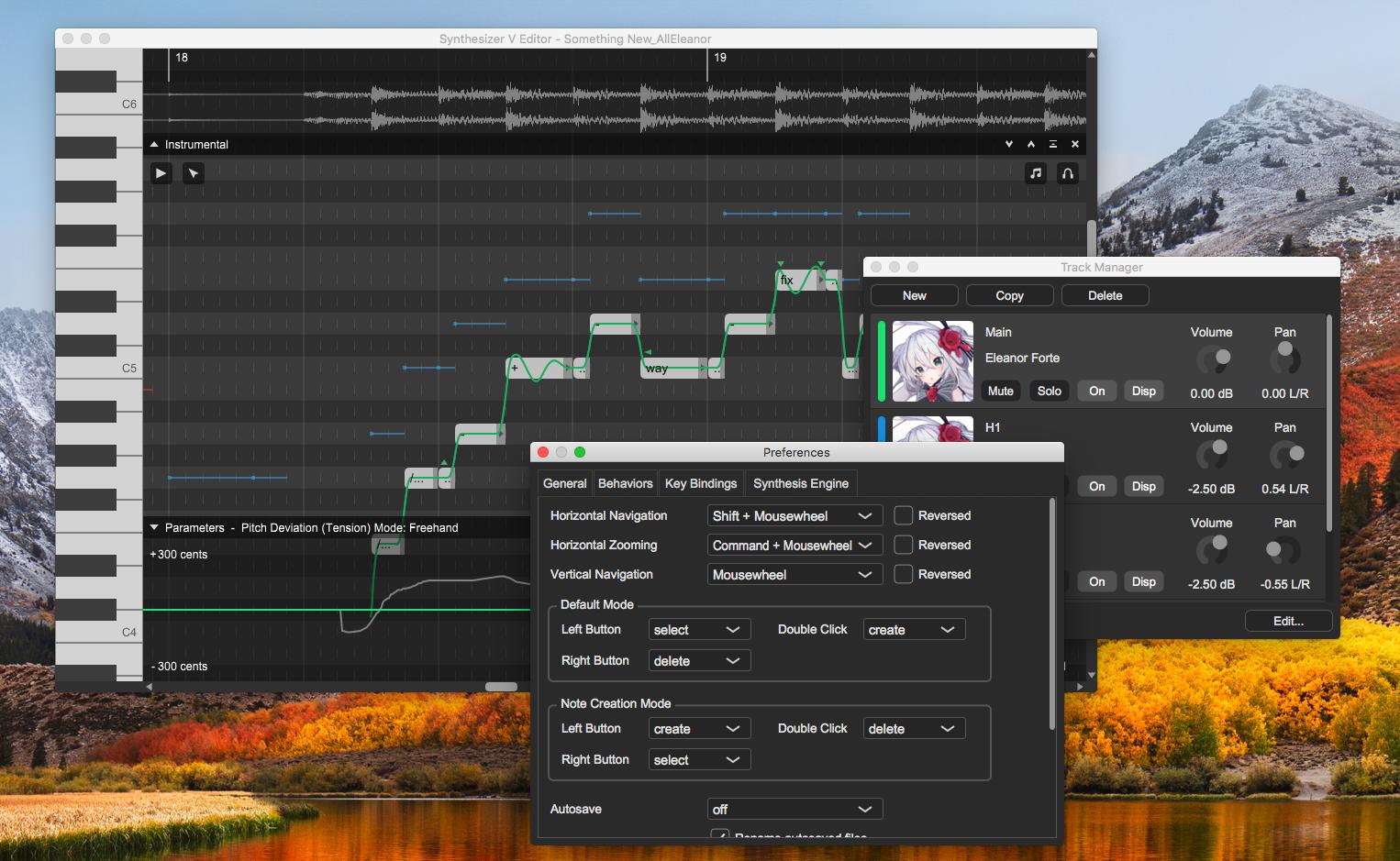Open the Vertical Navigation dropdown

click(x=794, y=575)
